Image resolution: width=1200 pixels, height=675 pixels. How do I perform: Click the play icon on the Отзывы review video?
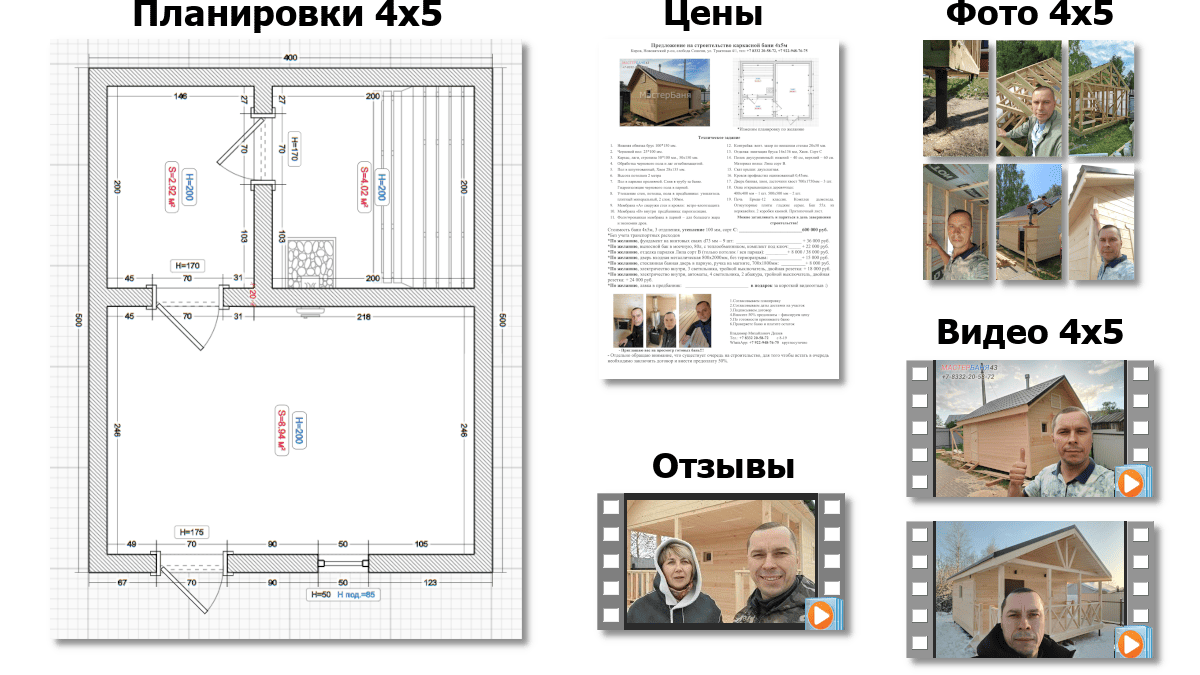pyautogui.click(x=821, y=613)
